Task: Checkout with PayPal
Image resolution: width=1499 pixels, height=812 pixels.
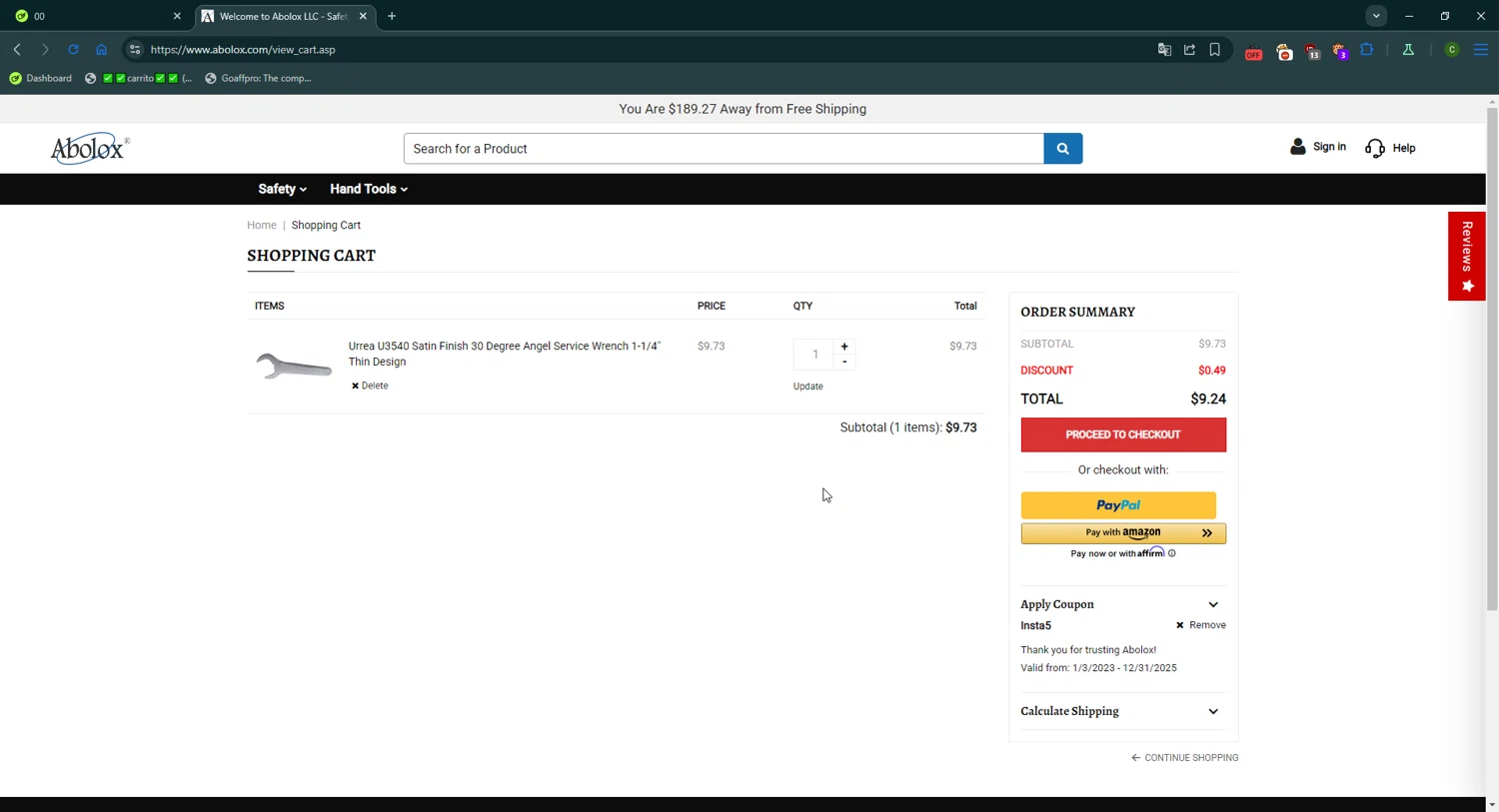Action: coord(1118,505)
